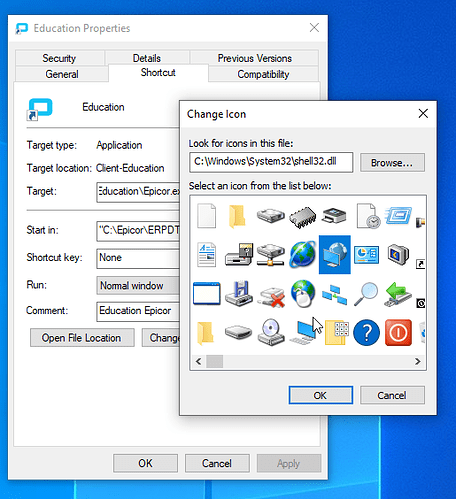
Task: Choose the flat removable drive icon
Action: click(238, 332)
